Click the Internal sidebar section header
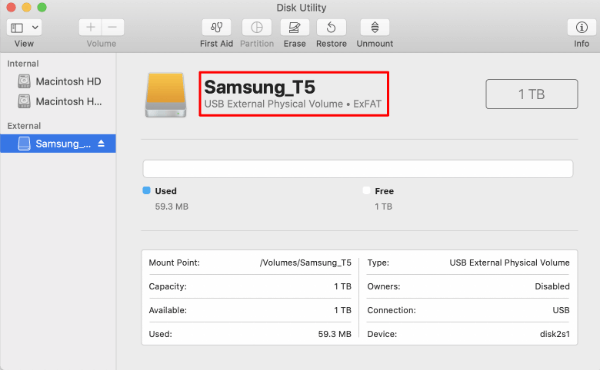The width and height of the screenshot is (600, 370). tap(23, 64)
